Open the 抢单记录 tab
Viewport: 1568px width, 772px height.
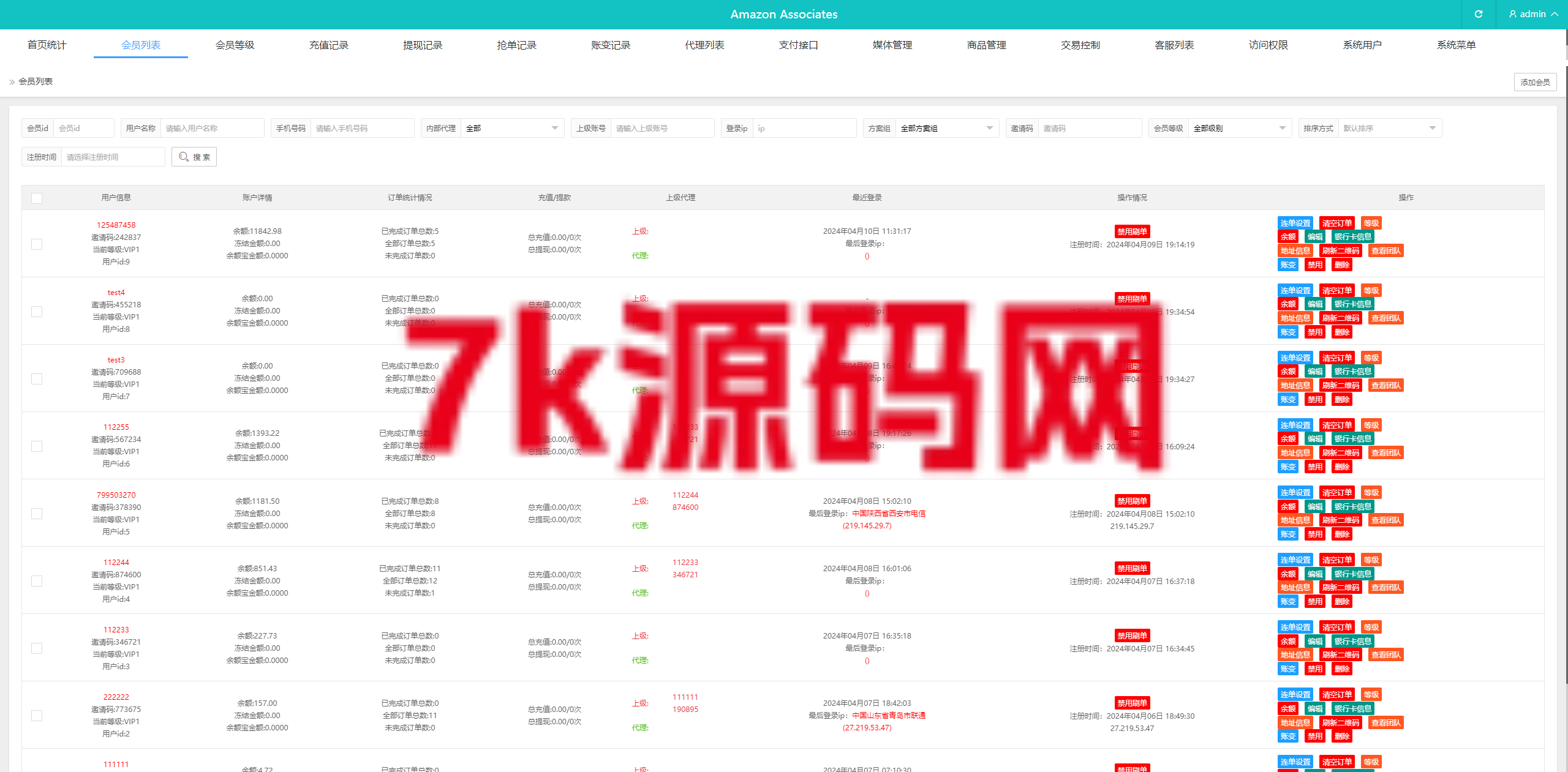(x=516, y=45)
